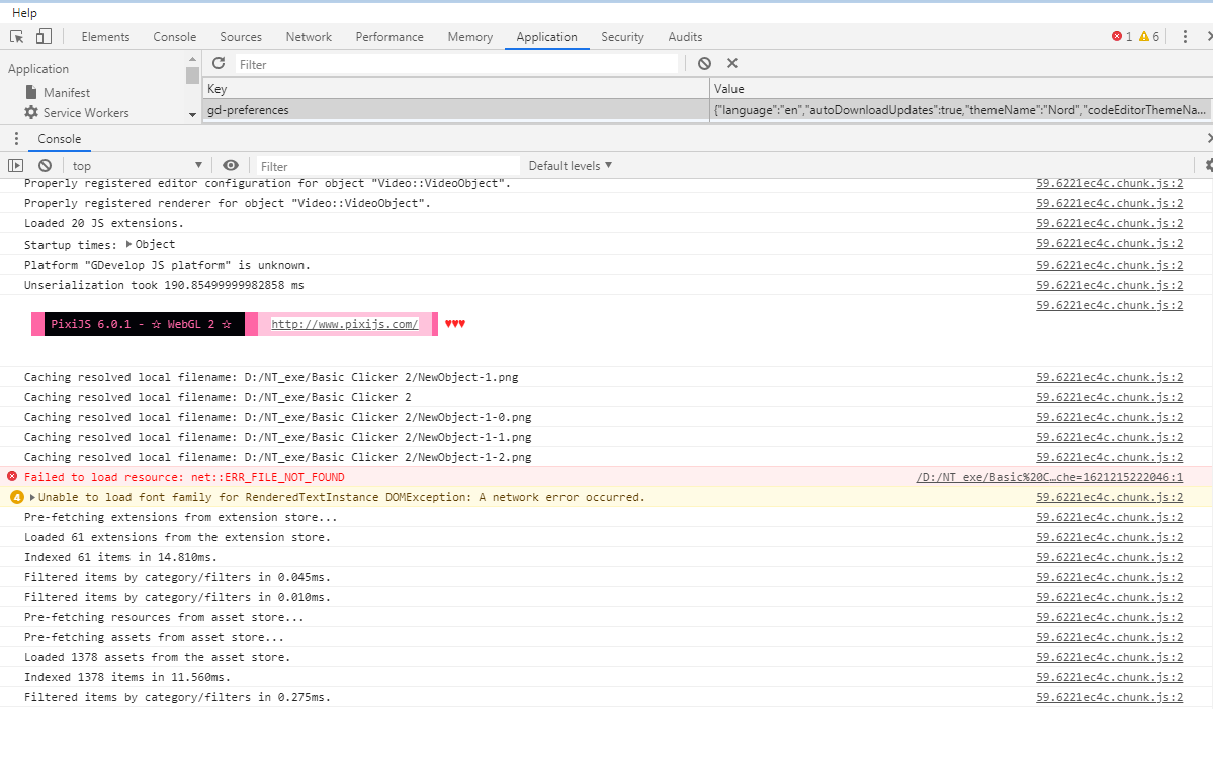1213x772 pixels.
Task: Click the gd-preferences value cell
Action: pyautogui.click(x=961, y=110)
